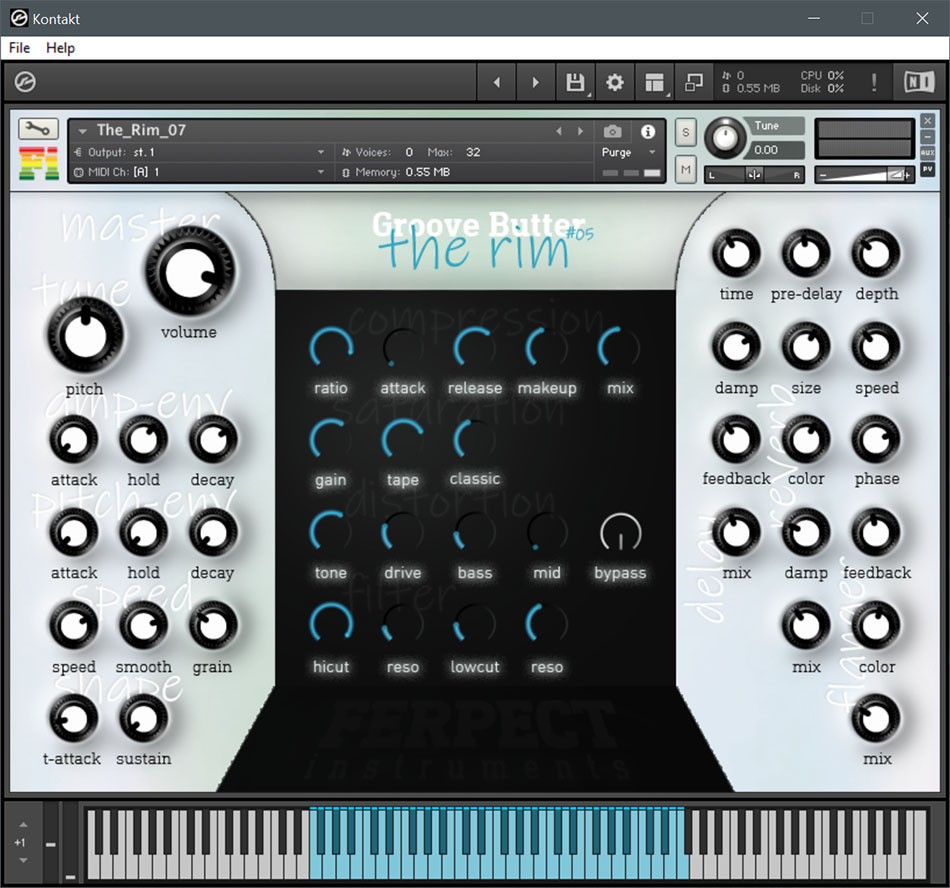This screenshot has height=888, width=950.
Task: Shift keyboard octave down with arrow
Action: (x=23, y=860)
